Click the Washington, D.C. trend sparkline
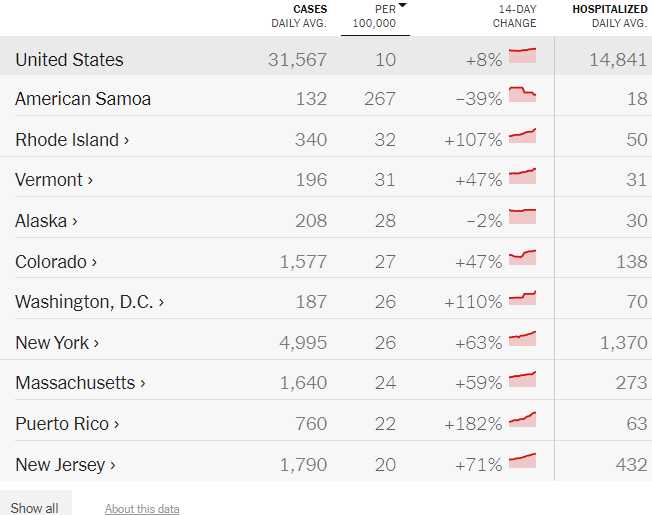This screenshot has width=652, height=515. [x=522, y=299]
